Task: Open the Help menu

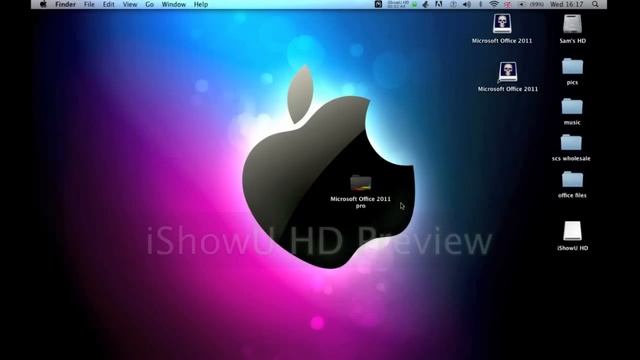Action: click(201, 4)
